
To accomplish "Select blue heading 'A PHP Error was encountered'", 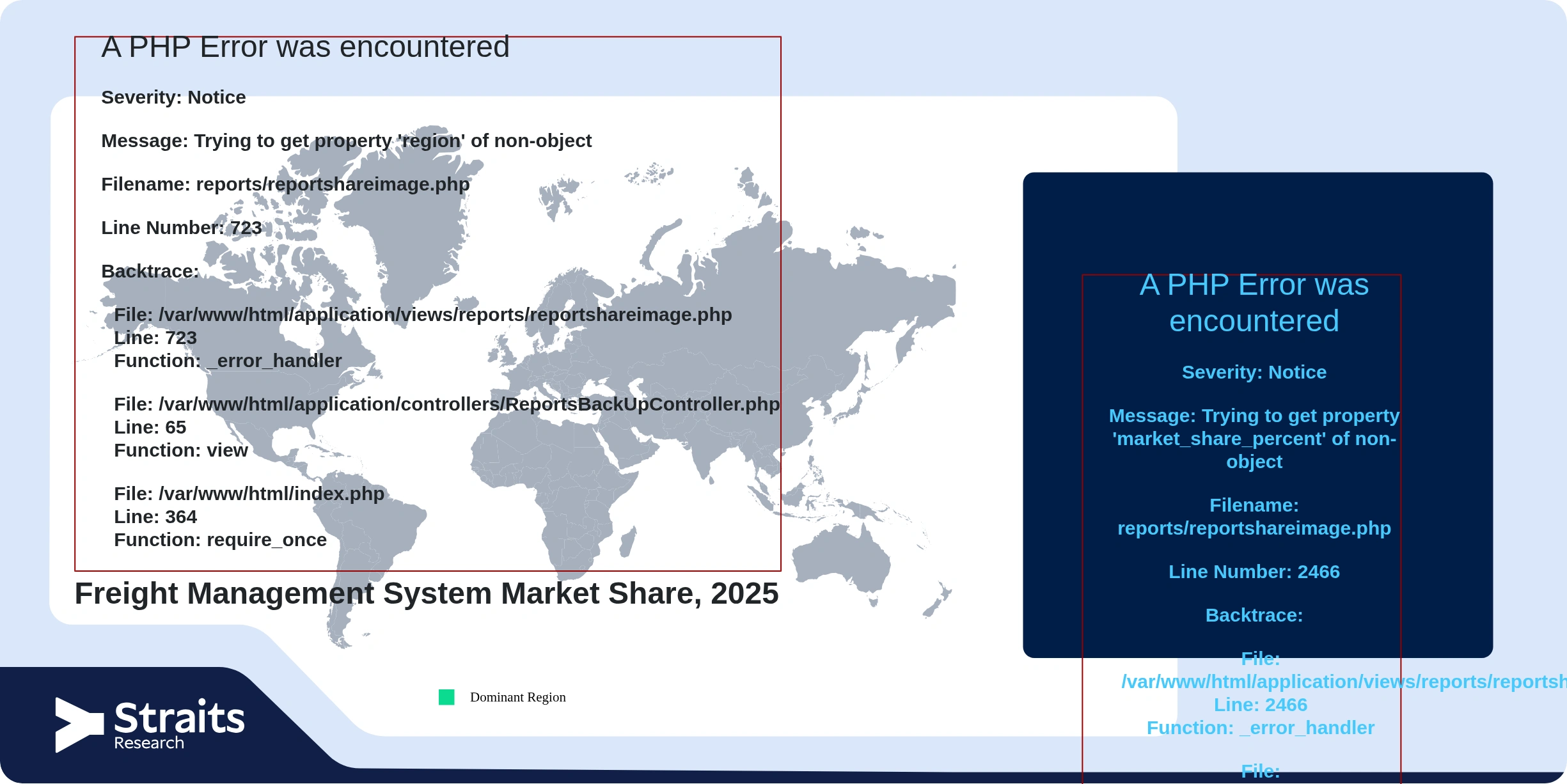I will point(1254,302).
